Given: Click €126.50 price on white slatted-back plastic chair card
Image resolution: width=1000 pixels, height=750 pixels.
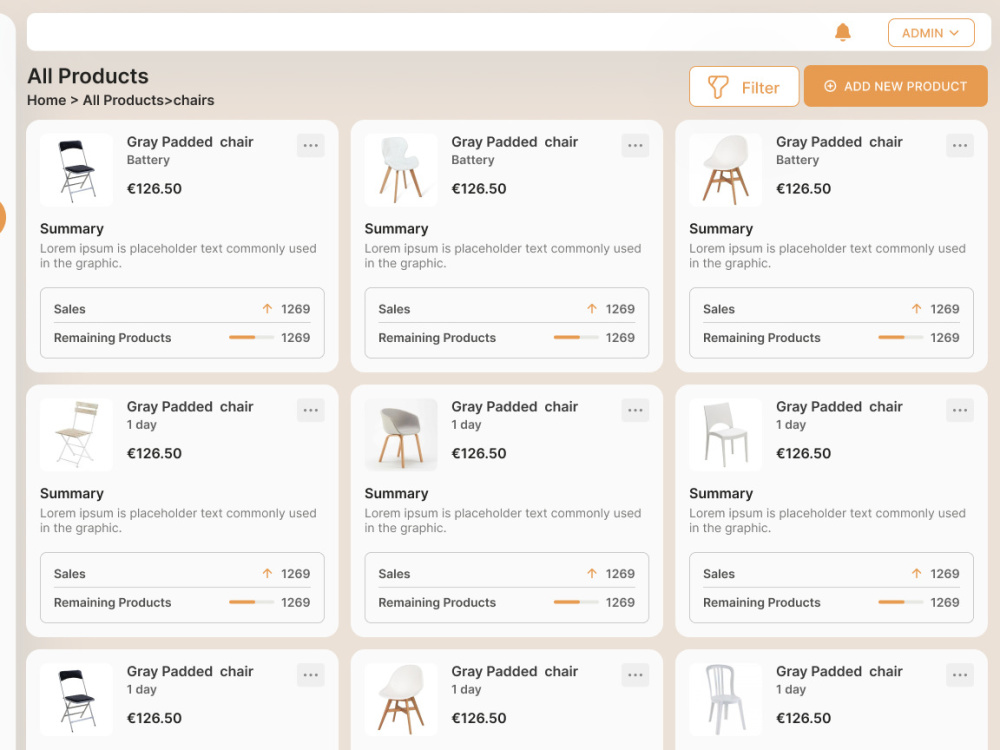Looking at the screenshot, I should (804, 718).
